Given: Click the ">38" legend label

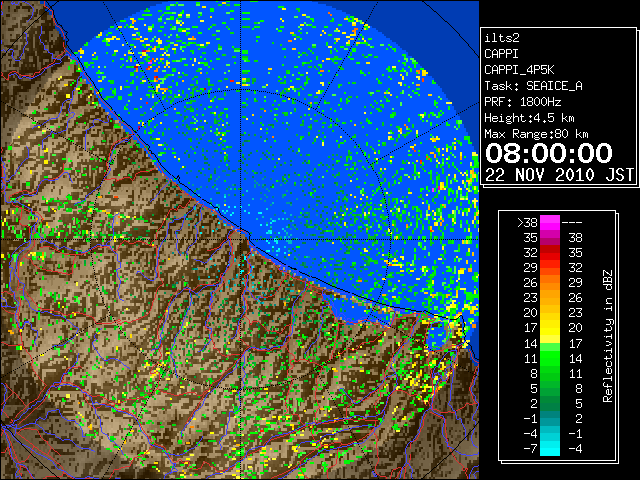Looking at the screenshot, I should (x=527, y=223).
